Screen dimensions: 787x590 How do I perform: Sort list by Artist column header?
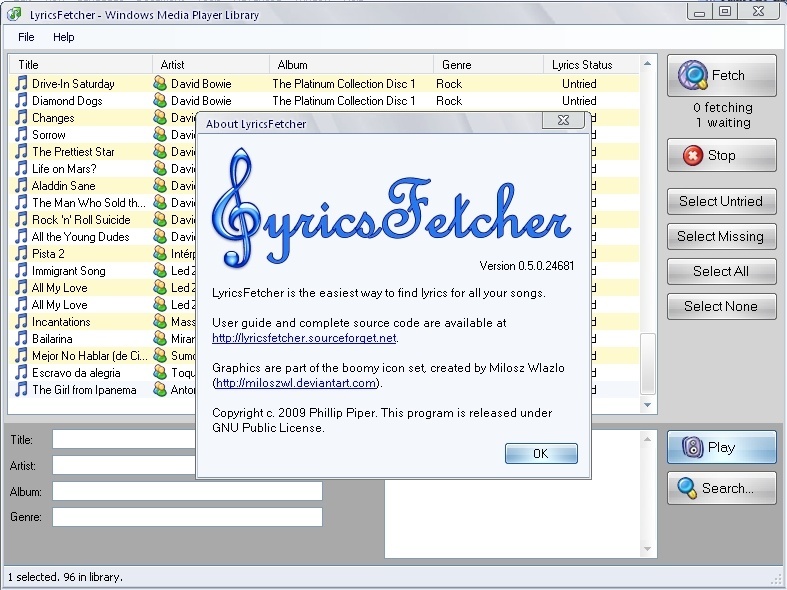(x=211, y=65)
